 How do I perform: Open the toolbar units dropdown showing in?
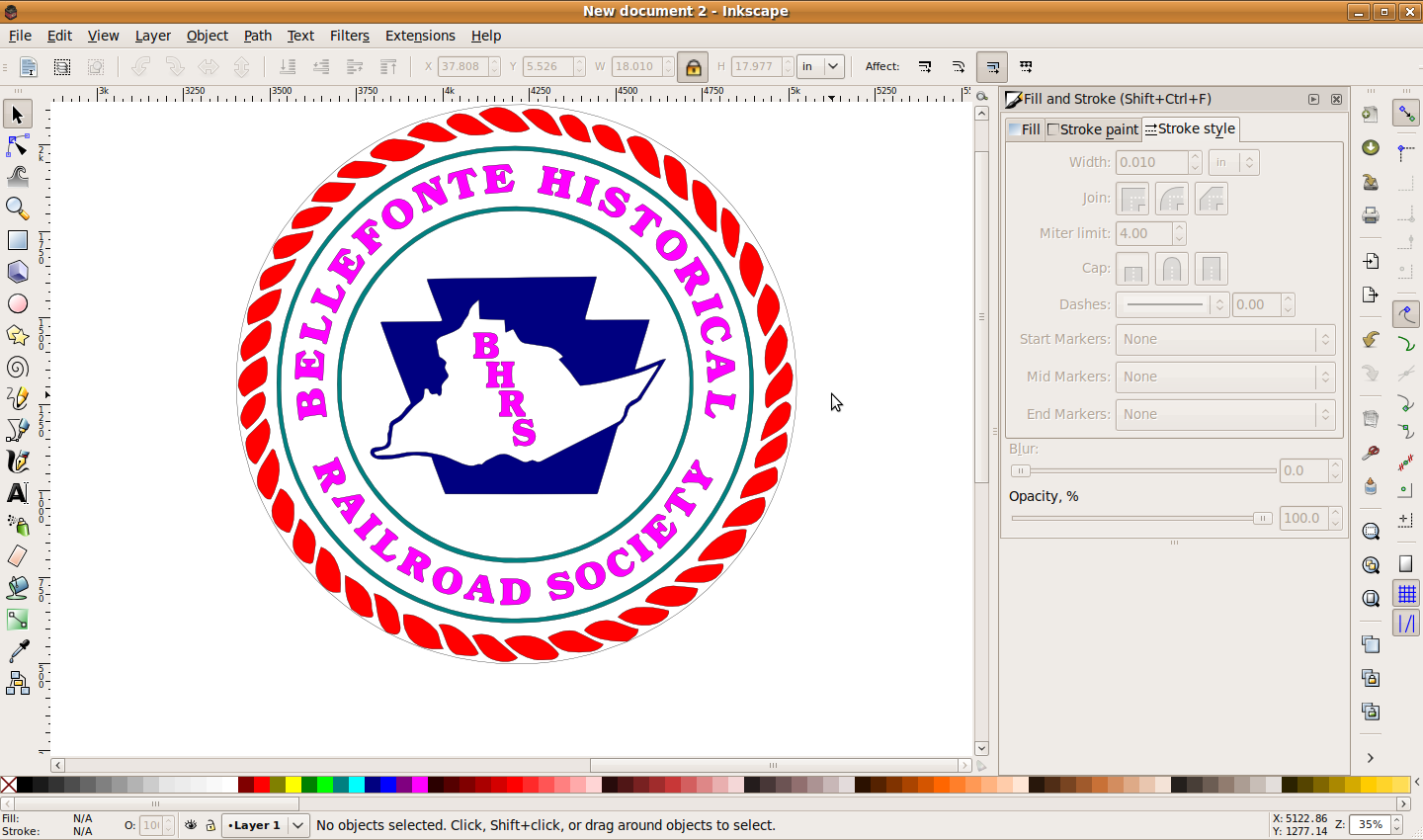click(x=821, y=67)
